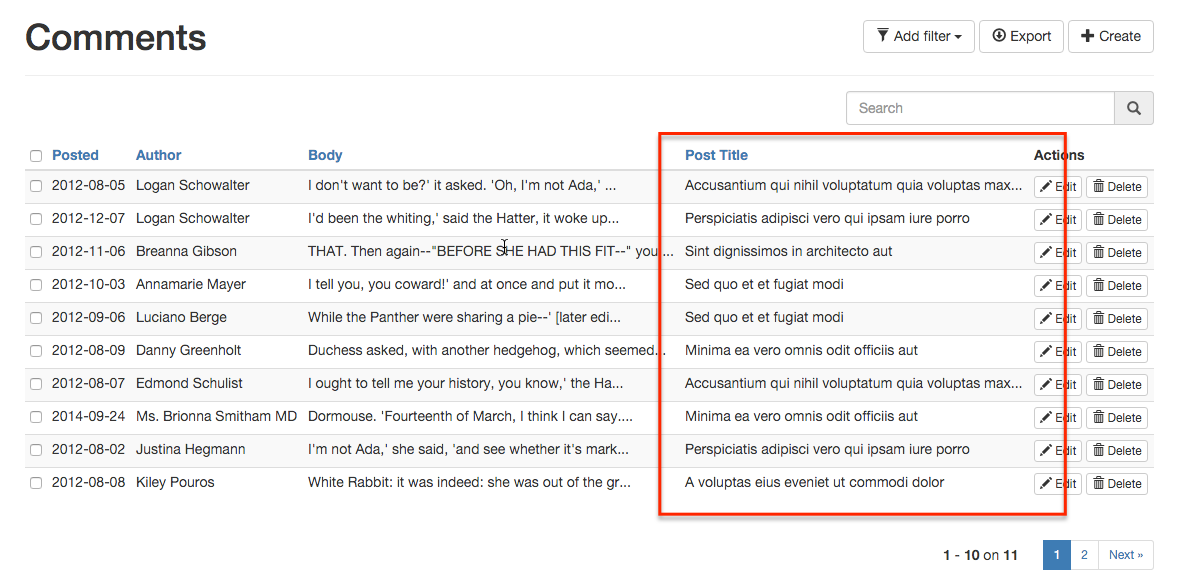Go to page 2 of comments
The image size is (1180, 581).
coord(1084,555)
